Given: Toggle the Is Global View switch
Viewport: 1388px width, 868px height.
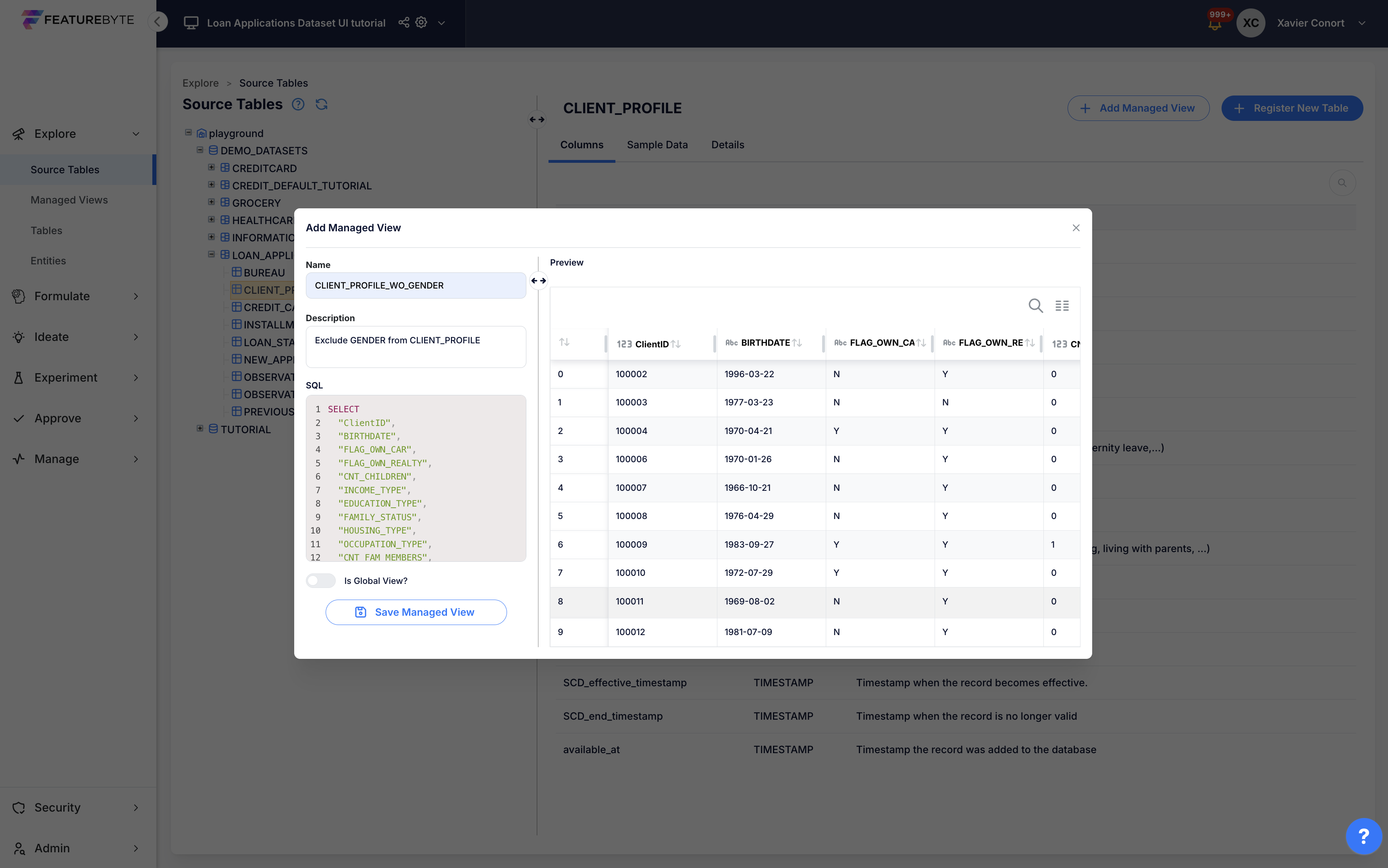Looking at the screenshot, I should click(320, 580).
